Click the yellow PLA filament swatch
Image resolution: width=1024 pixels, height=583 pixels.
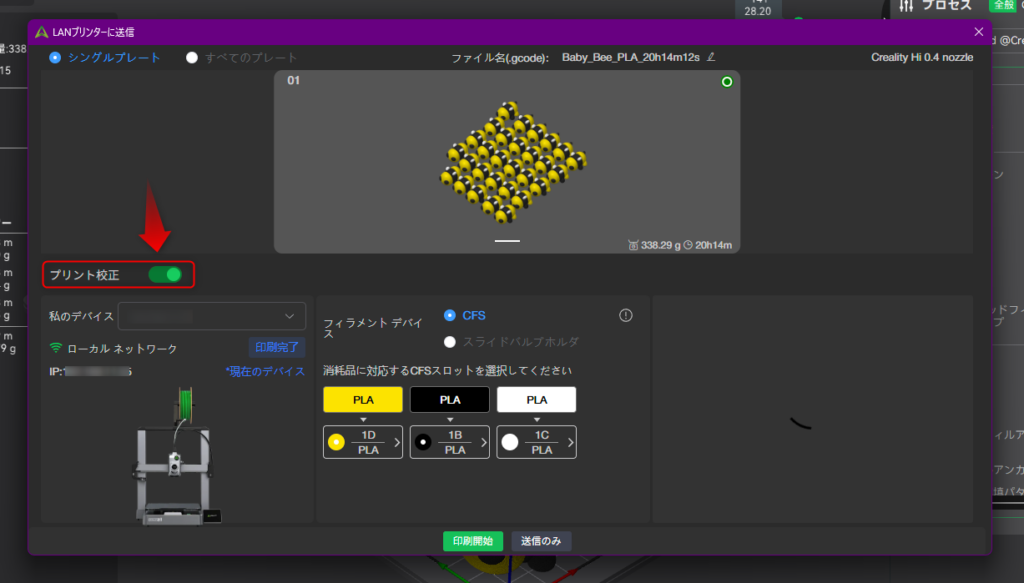click(362, 400)
